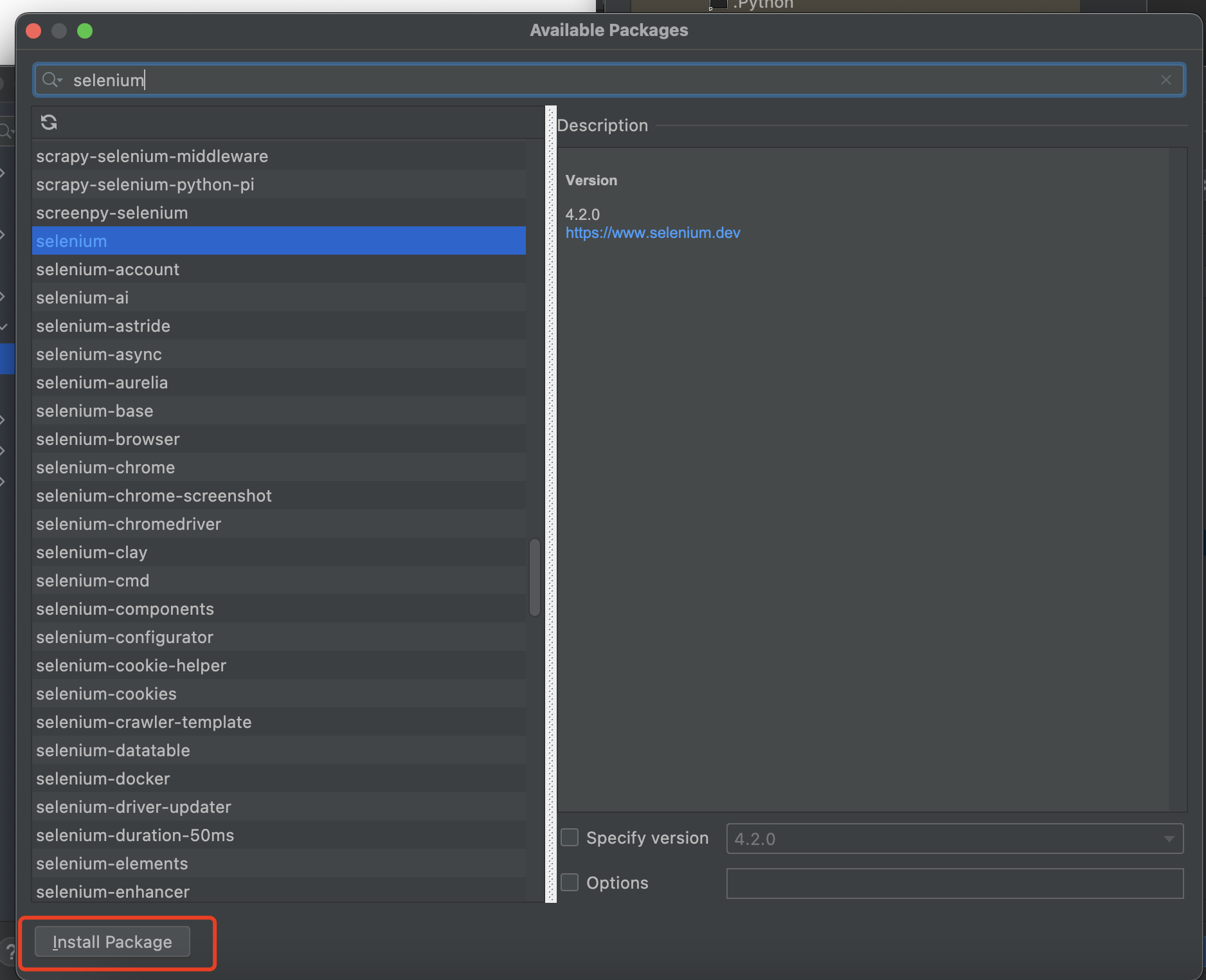1206x980 pixels.
Task: Click in the selenium search field
Action: tap(609, 80)
